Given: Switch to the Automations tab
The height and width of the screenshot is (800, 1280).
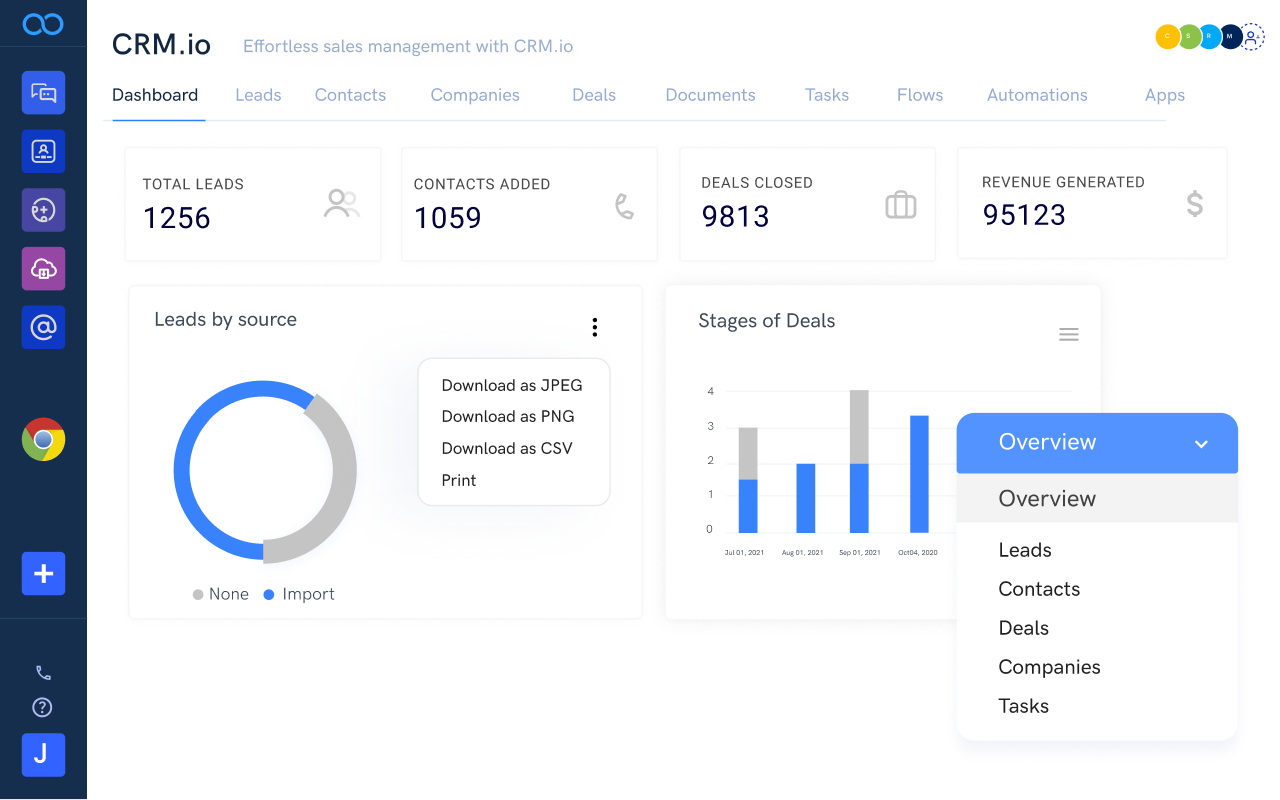Looking at the screenshot, I should (x=1037, y=95).
